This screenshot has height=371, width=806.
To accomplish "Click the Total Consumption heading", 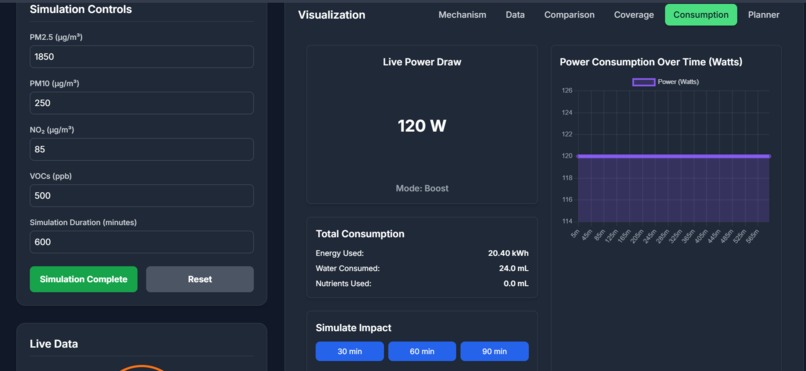I will point(360,234).
